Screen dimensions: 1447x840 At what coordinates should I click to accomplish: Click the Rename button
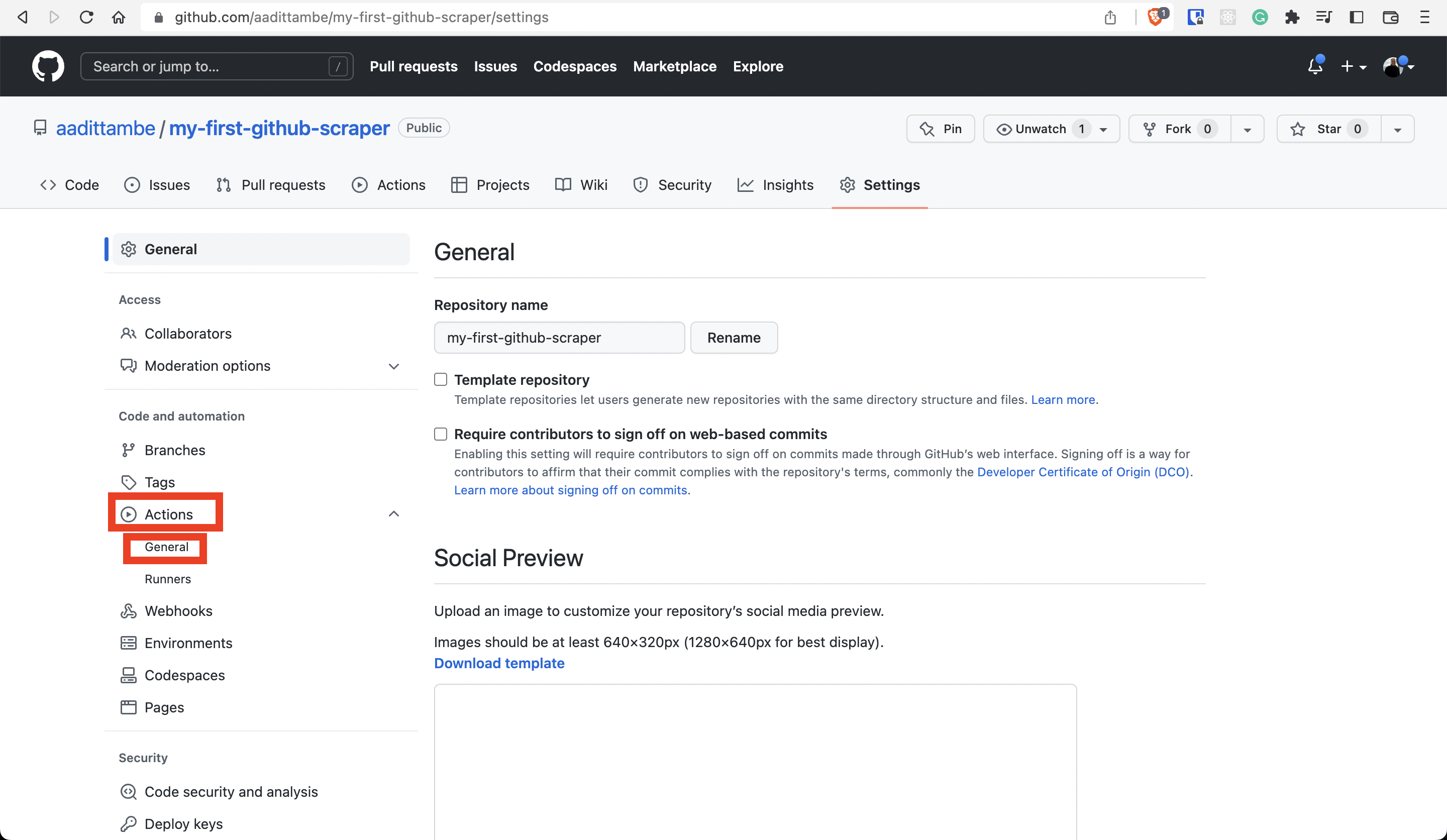point(734,337)
